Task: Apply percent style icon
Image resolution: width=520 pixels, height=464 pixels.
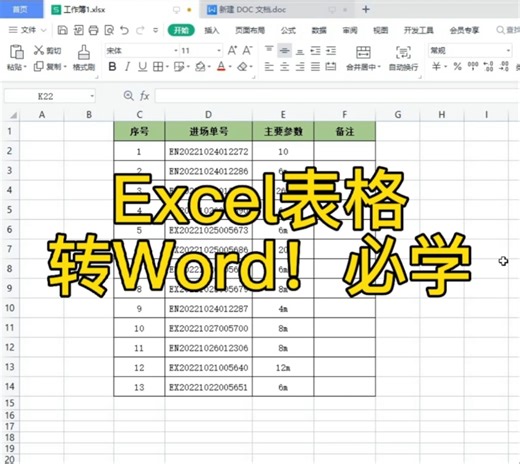Action: coord(457,66)
